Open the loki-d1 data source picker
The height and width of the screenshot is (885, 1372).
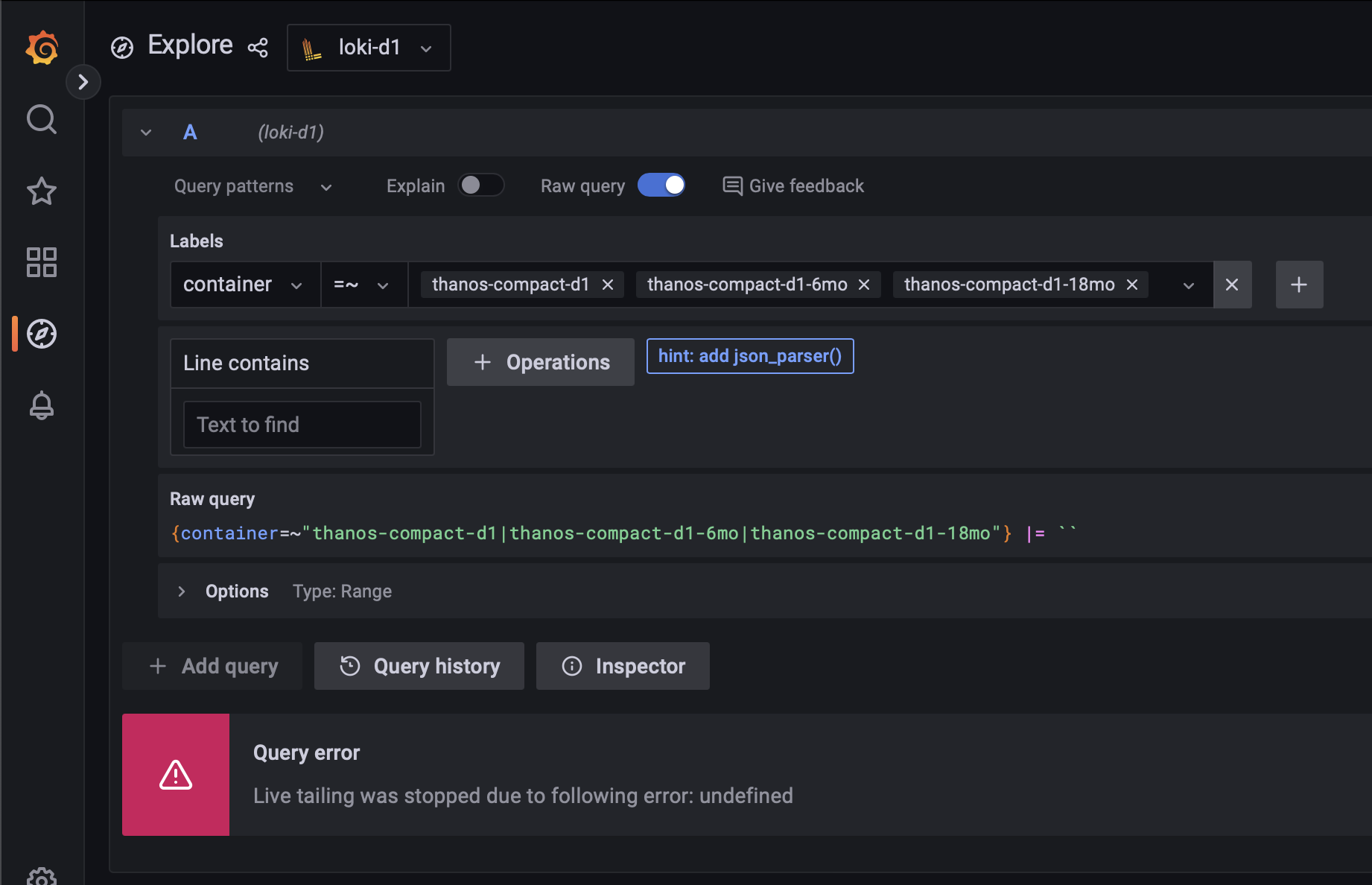pyautogui.click(x=369, y=48)
